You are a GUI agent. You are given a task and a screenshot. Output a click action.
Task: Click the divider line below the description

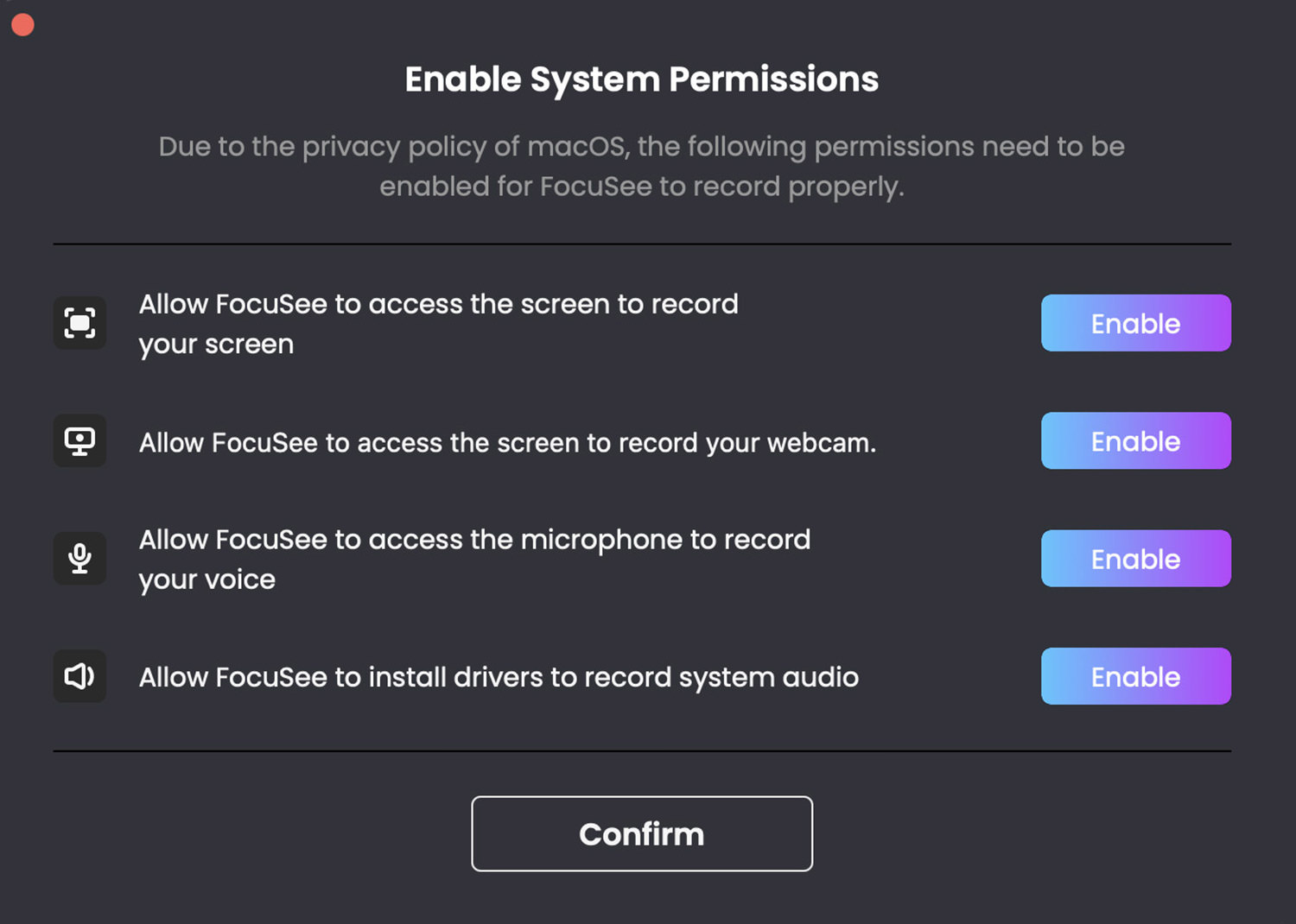[x=642, y=244]
